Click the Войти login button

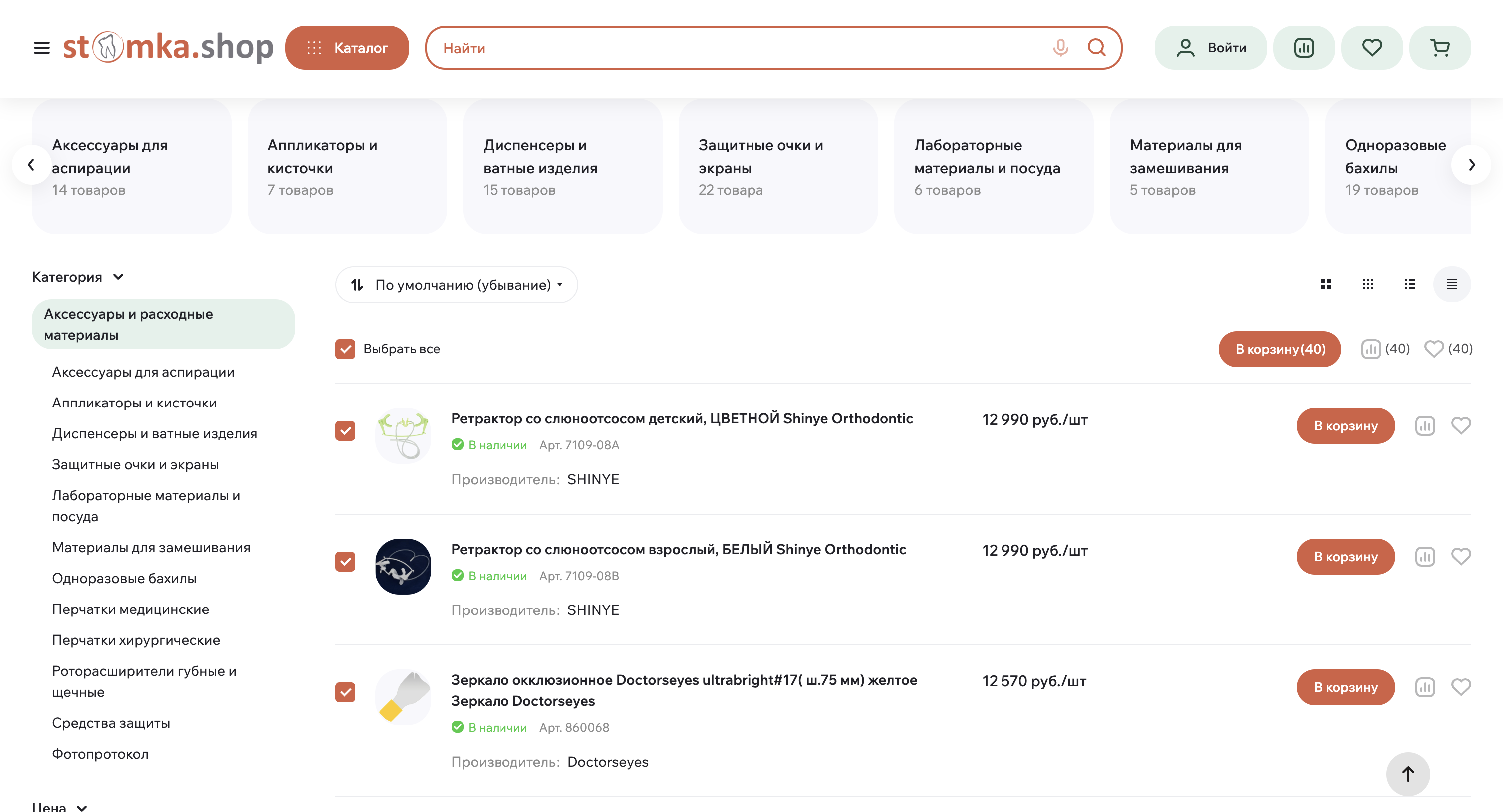point(1210,48)
